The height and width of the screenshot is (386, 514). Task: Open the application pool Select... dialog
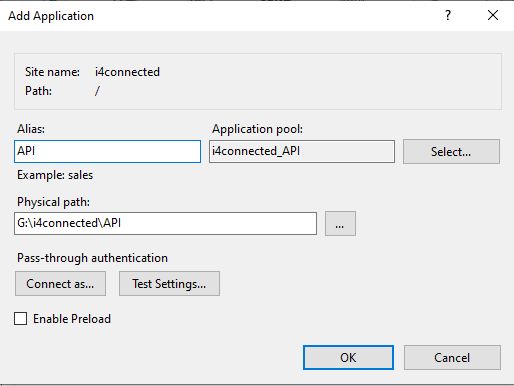(x=451, y=152)
